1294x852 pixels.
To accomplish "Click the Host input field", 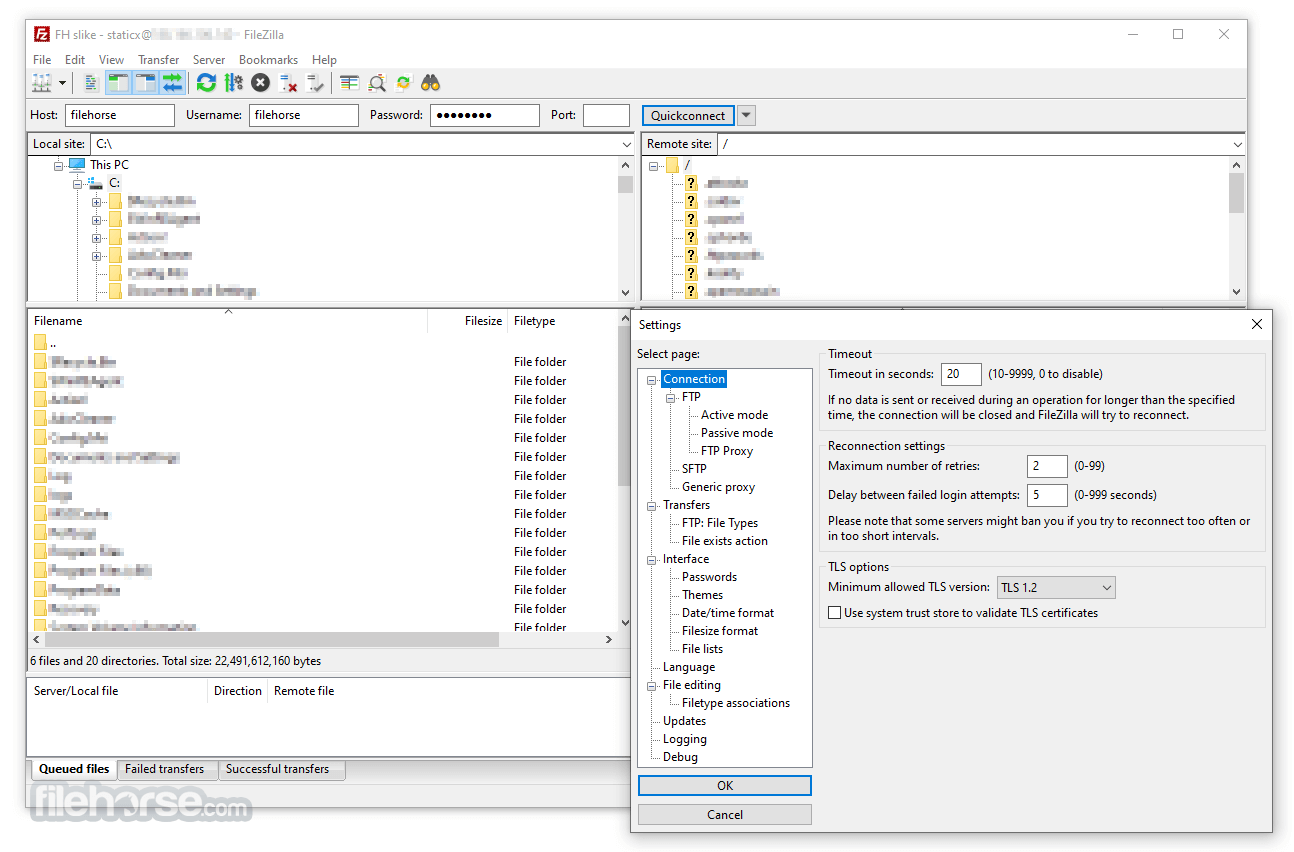I will point(120,115).
